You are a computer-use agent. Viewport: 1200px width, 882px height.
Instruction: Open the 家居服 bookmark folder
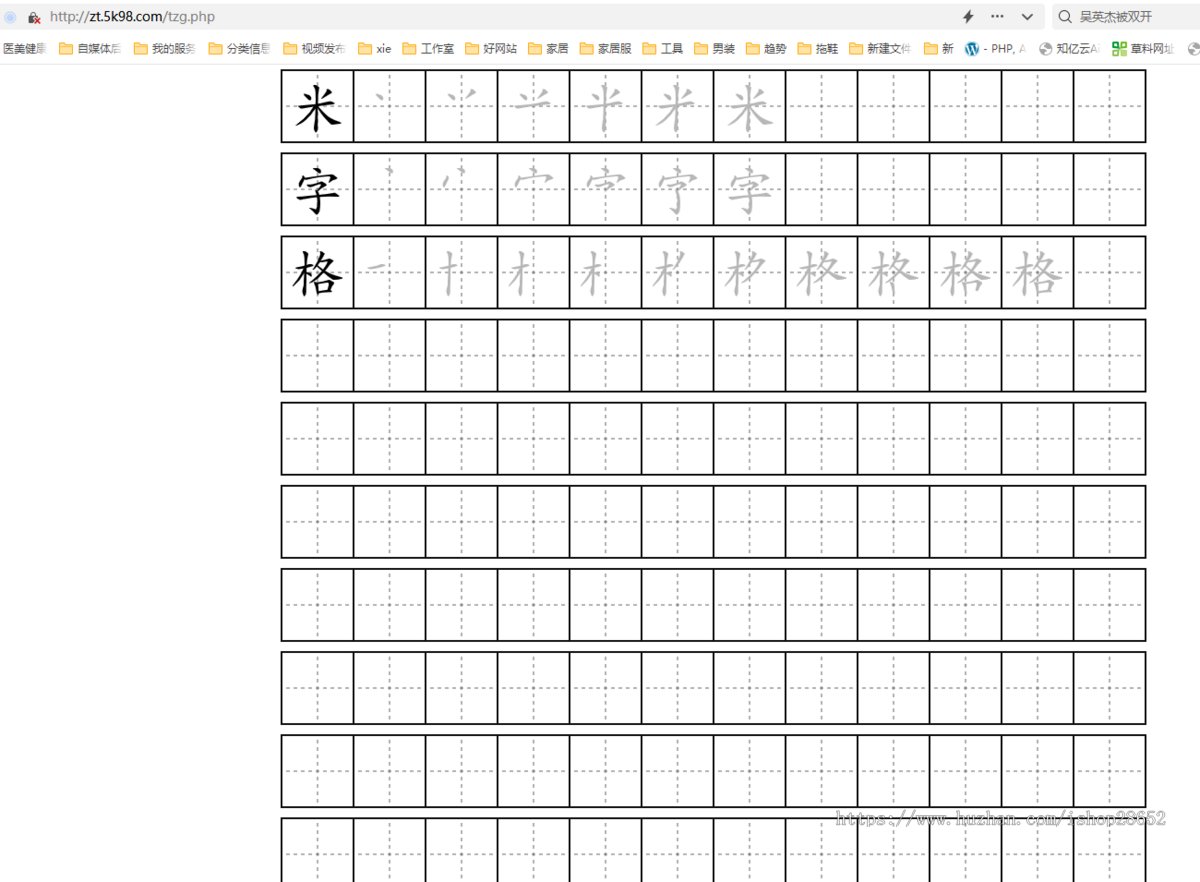point(606,48)
